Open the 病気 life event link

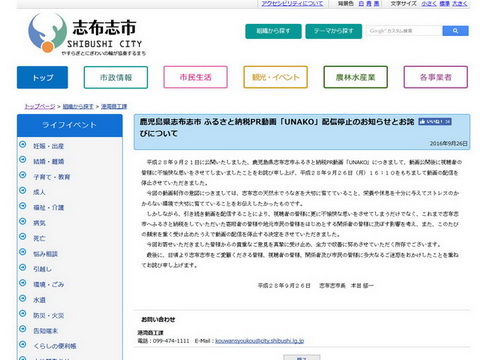tap(39, 223)
